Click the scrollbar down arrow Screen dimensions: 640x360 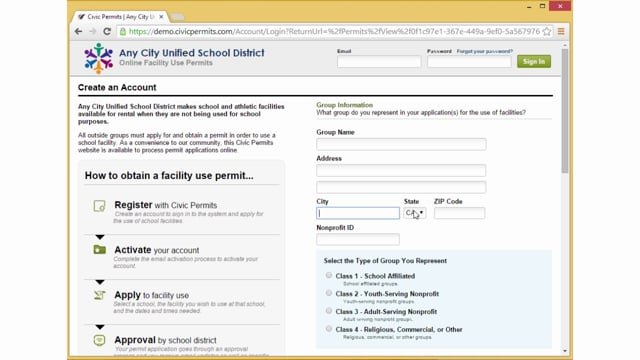point(564,351)
